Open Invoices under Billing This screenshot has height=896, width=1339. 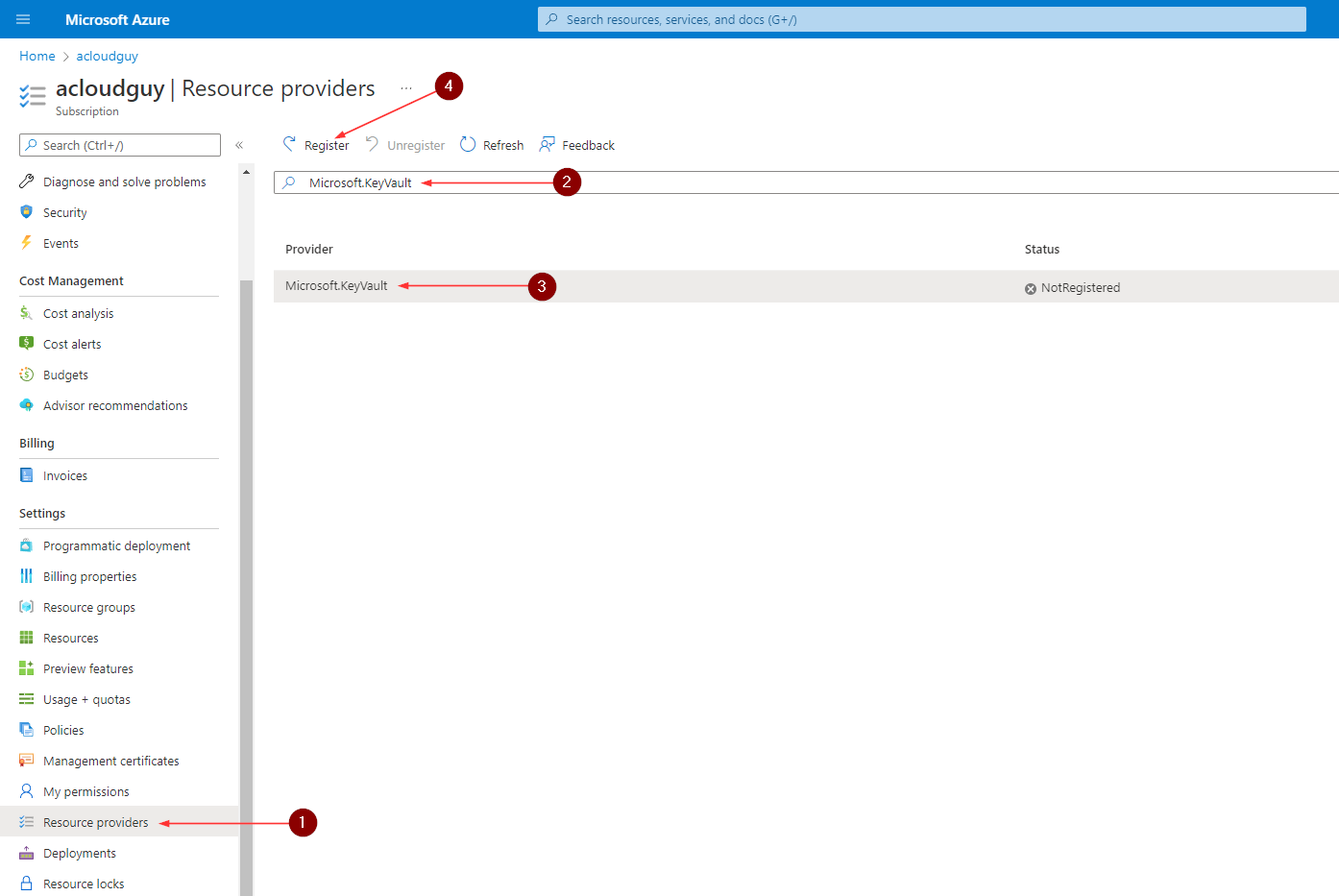pos(64,474)
